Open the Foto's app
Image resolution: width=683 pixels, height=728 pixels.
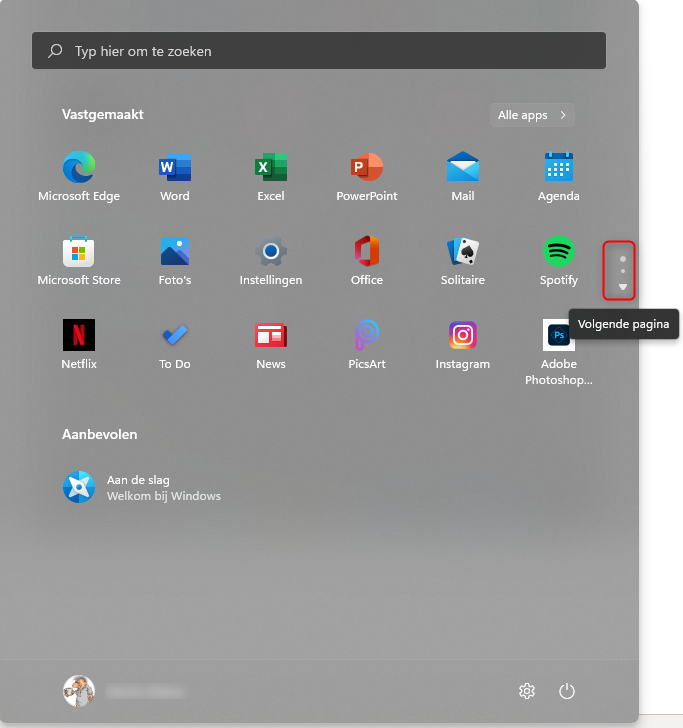175,260
